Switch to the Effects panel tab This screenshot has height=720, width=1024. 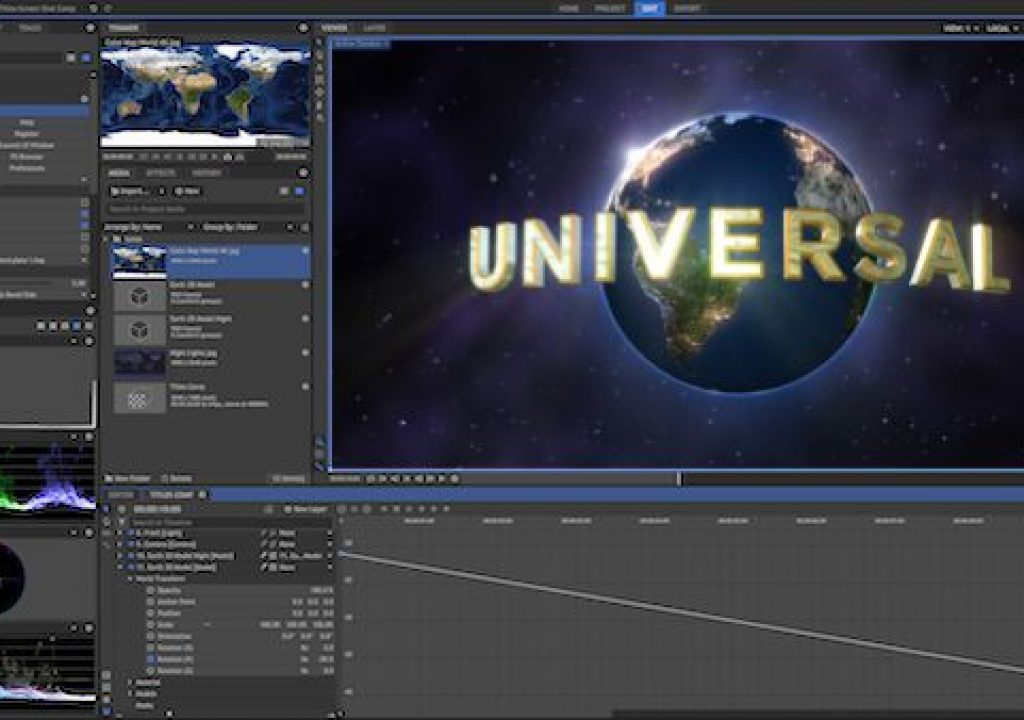[x=161, y=173]
